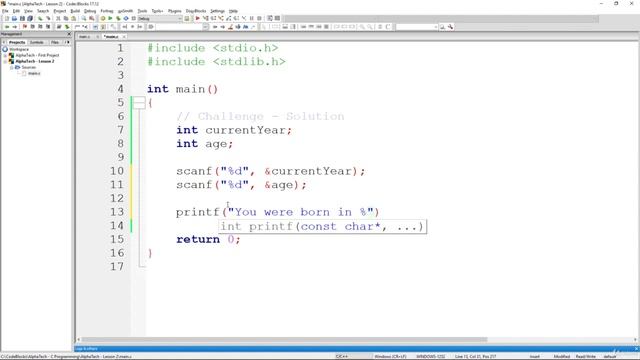
Task: Click the Replace toolbar icon
Action: pos(92,18)
